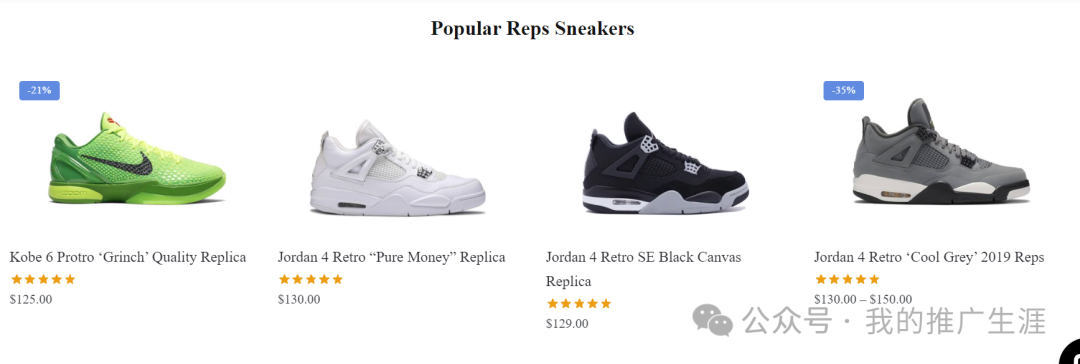Click the $130.00 price of Pure Money

(299, 299)
